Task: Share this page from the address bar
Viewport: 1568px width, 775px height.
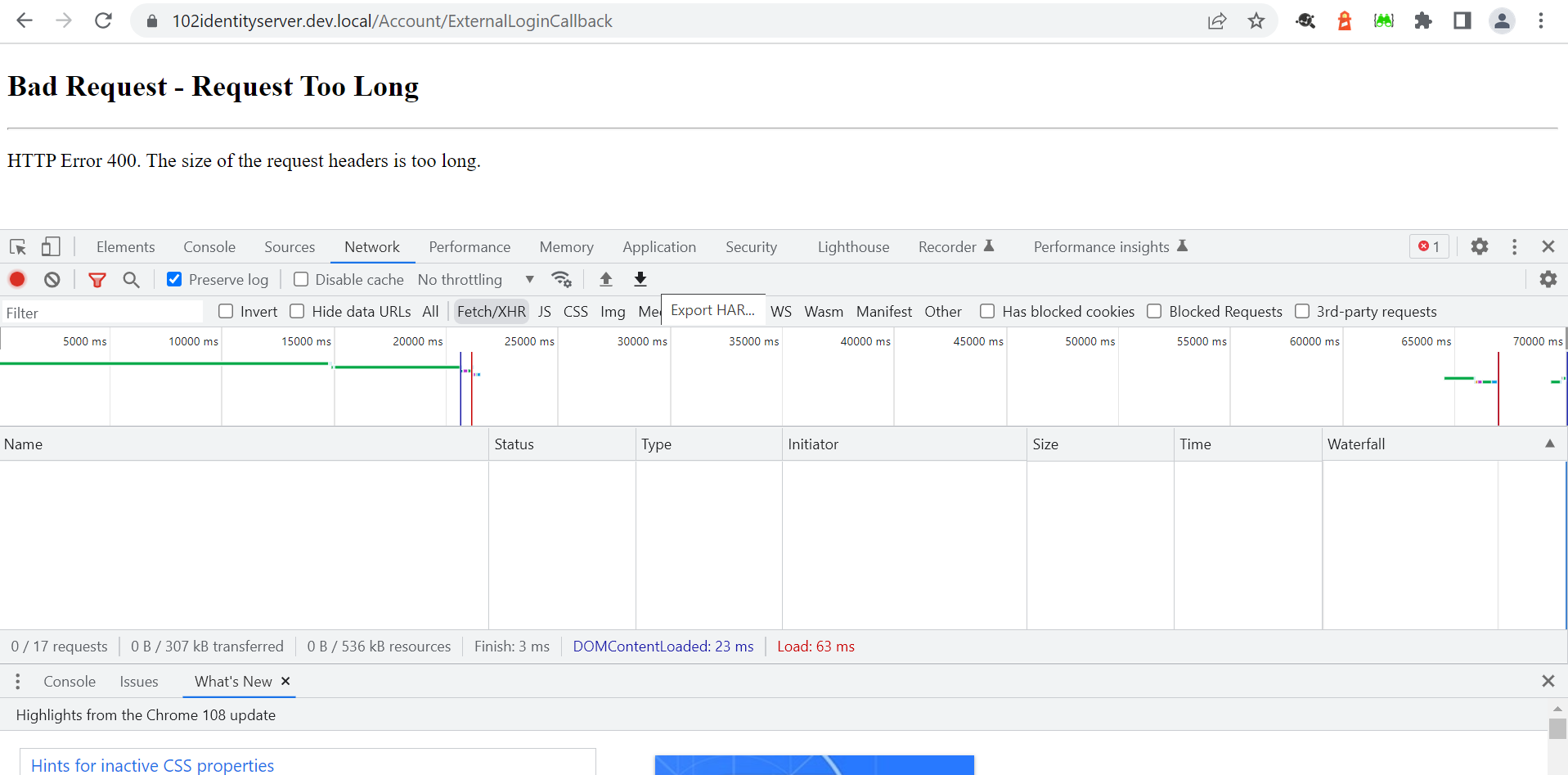Action: tap(1217, 21)
